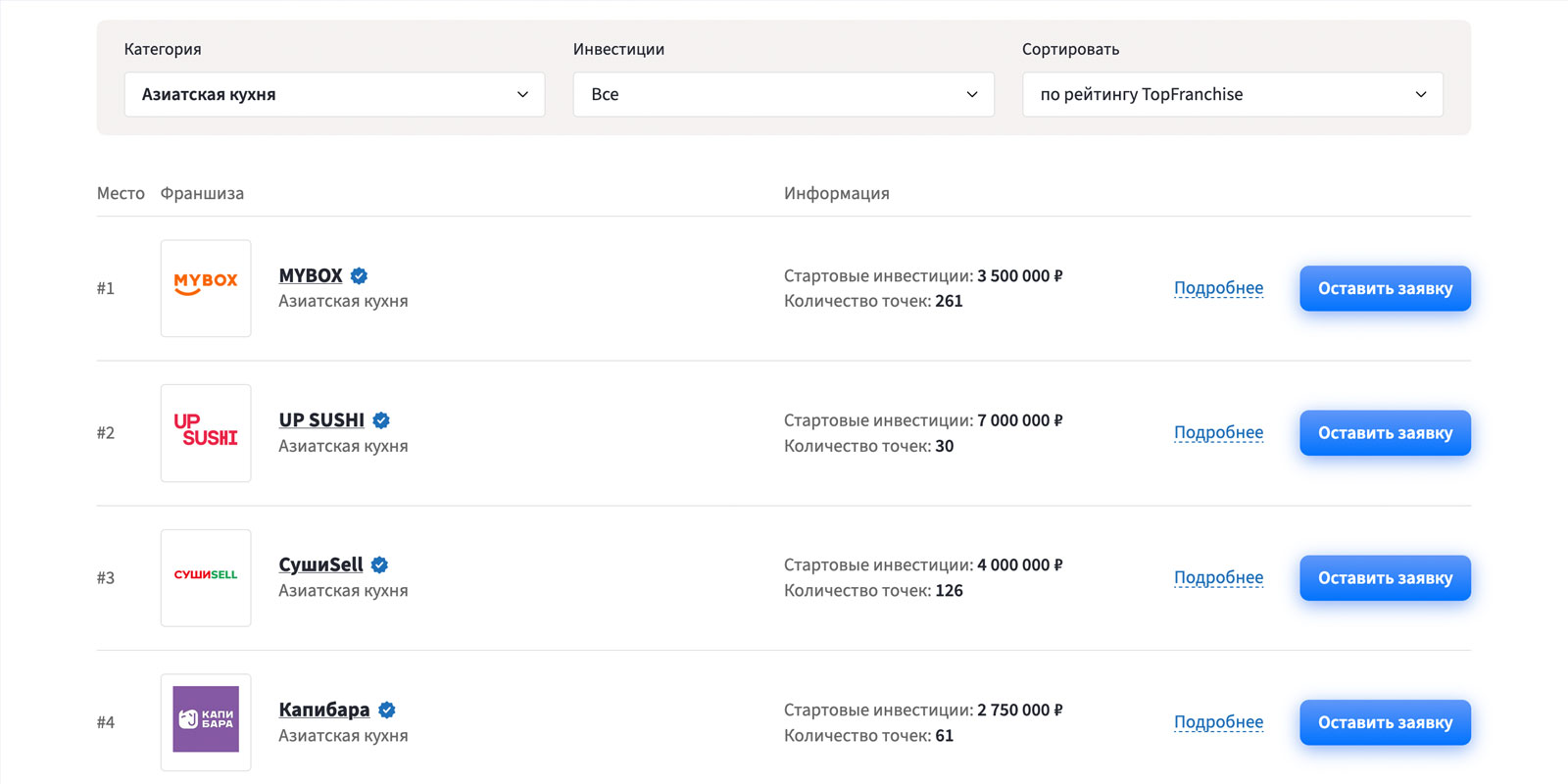Open the Сортировать dropdown by TopFranchise rating
The height and width of the screenshot is (784, 1568).
tap(1232, 94)
